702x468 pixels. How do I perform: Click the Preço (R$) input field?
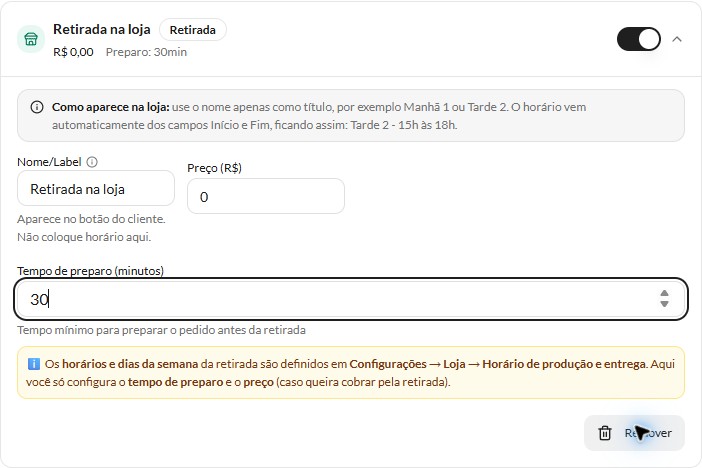266,196
